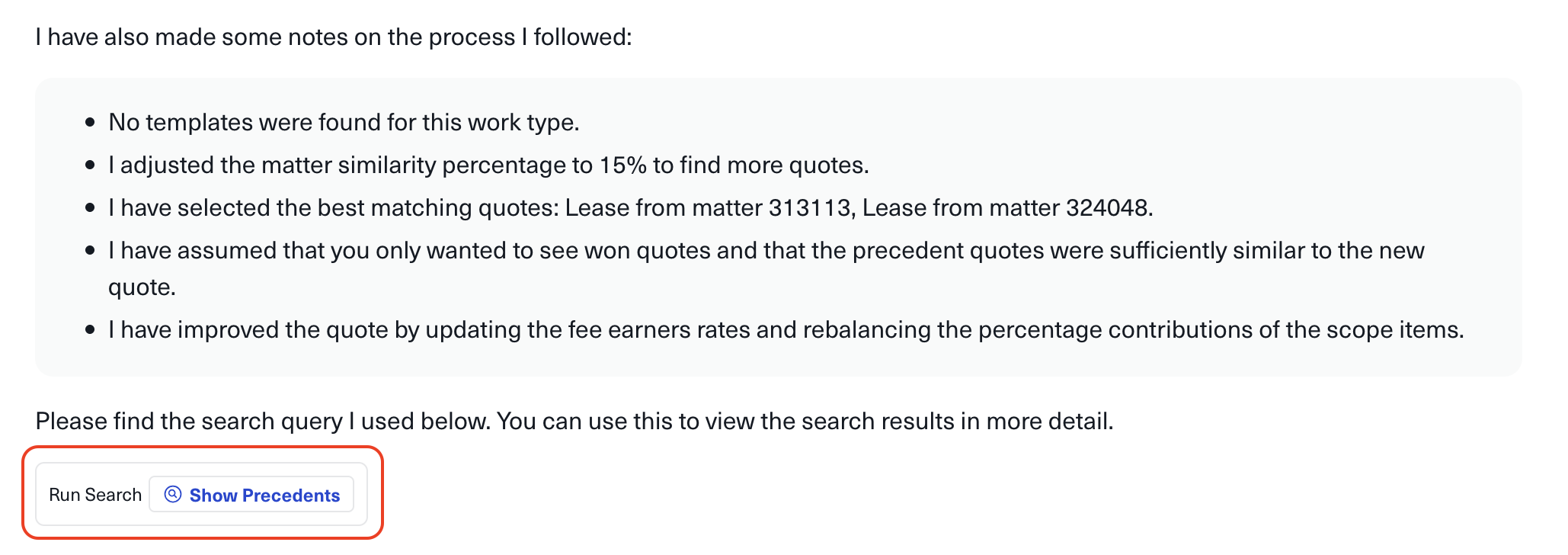Click the bullet before the fee earners note

tap(91, 330)
